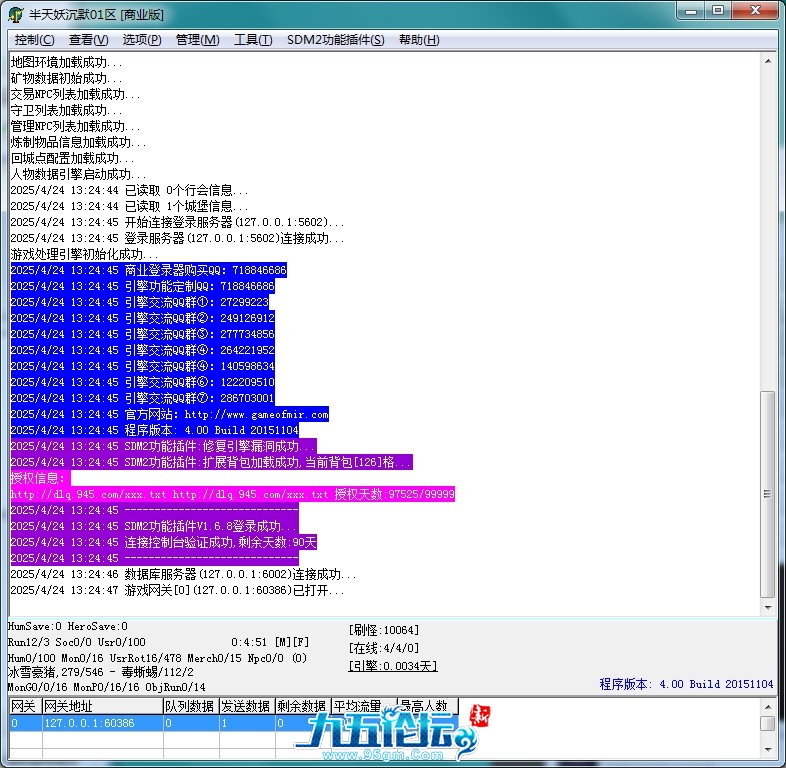
Task: Click the log area scrollbar thumb
Action: click(x=768, y=494)
